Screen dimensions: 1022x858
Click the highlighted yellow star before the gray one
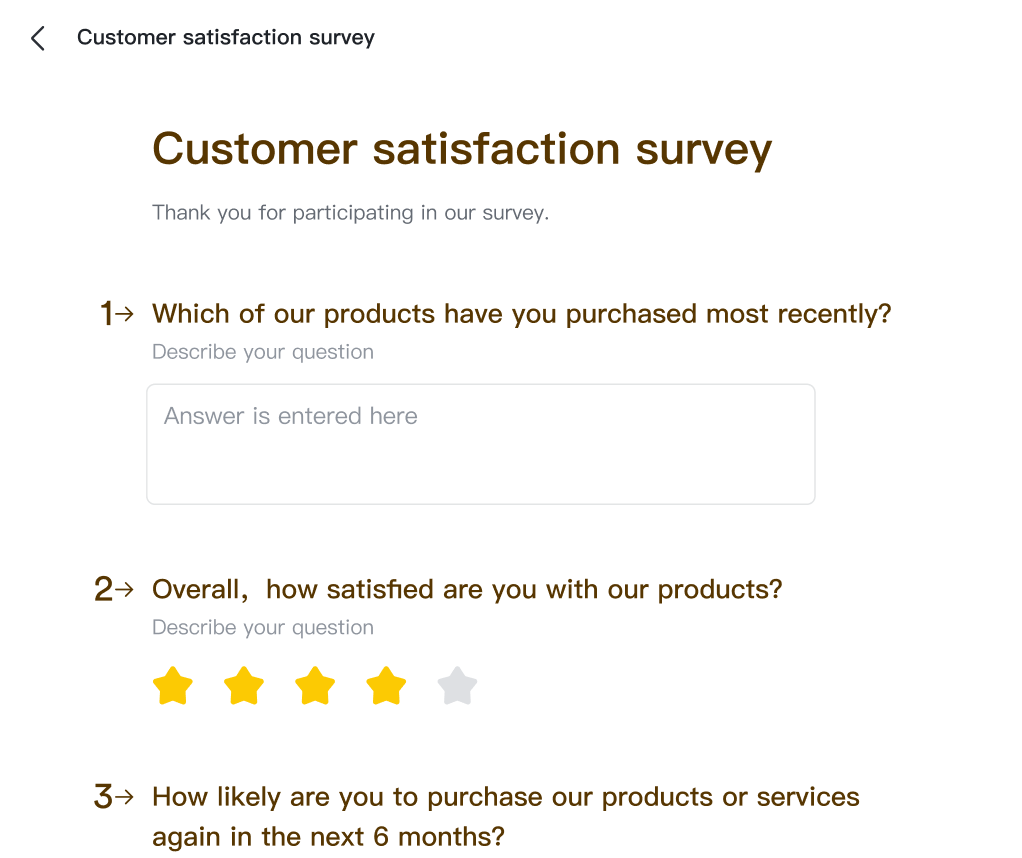pos(385,686)
